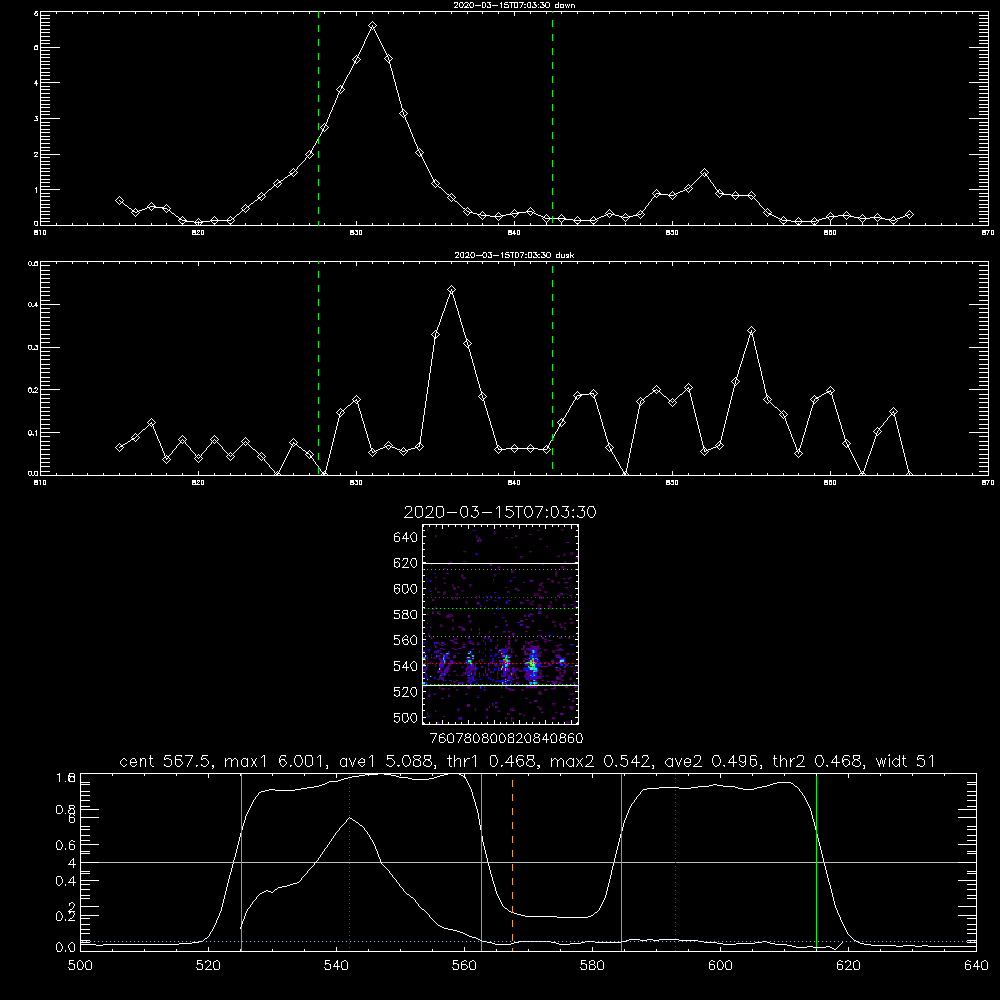
Task: Click heatmap y-axis label '600'
Action: pos(405,589)
